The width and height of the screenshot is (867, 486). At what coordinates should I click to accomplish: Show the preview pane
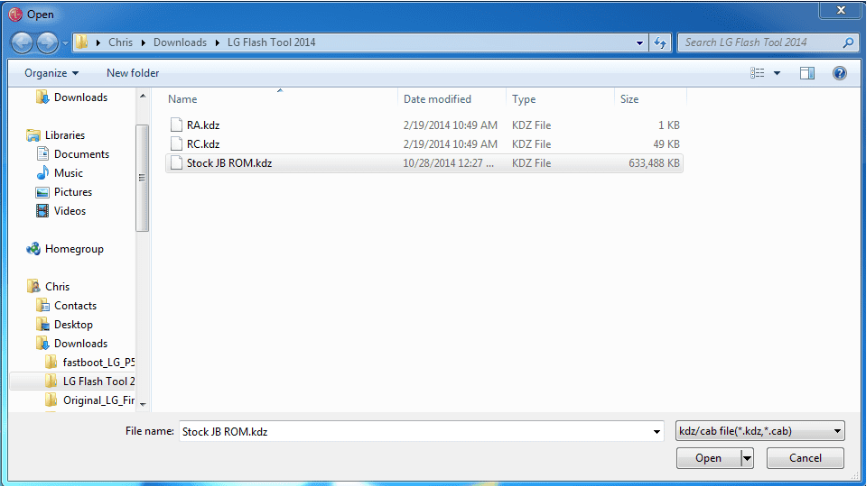pyautogui.click(x=807, y=73)
